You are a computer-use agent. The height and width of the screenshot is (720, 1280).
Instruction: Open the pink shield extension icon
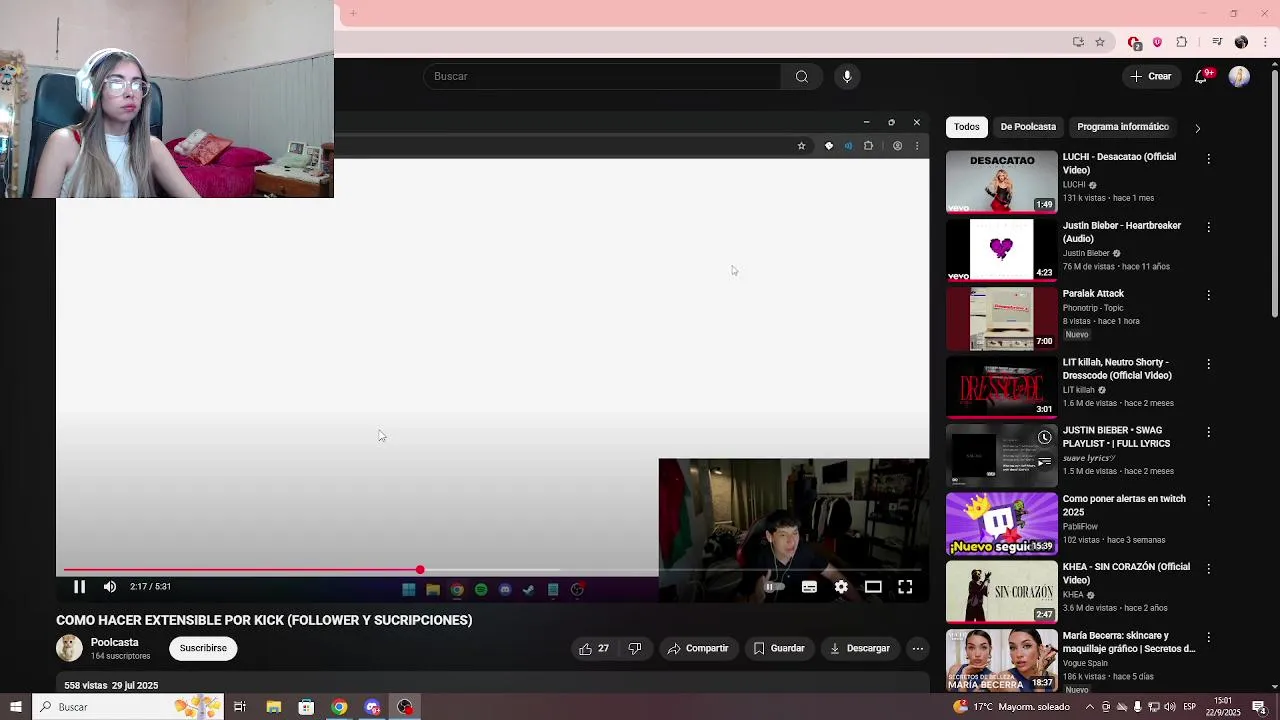click(1158, 42)
